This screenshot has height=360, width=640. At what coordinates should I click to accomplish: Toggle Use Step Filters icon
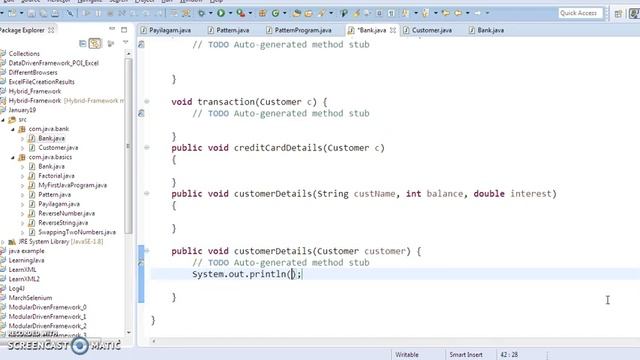pyautogui.click(x=186, y=13)
